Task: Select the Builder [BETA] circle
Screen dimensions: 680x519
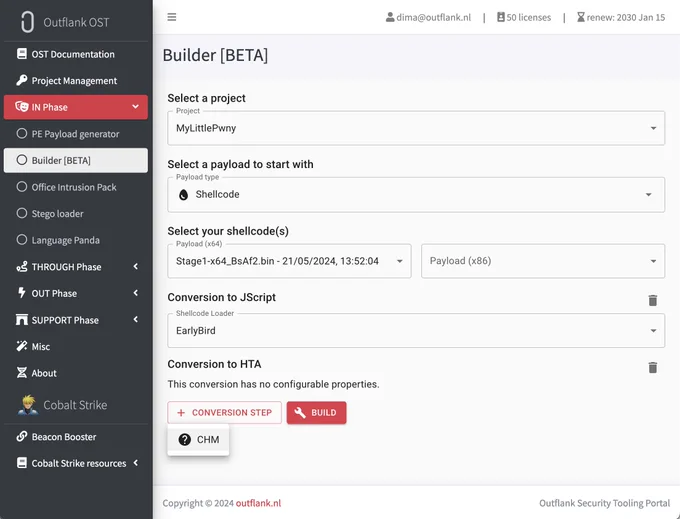Action: [x=22, y=160]
